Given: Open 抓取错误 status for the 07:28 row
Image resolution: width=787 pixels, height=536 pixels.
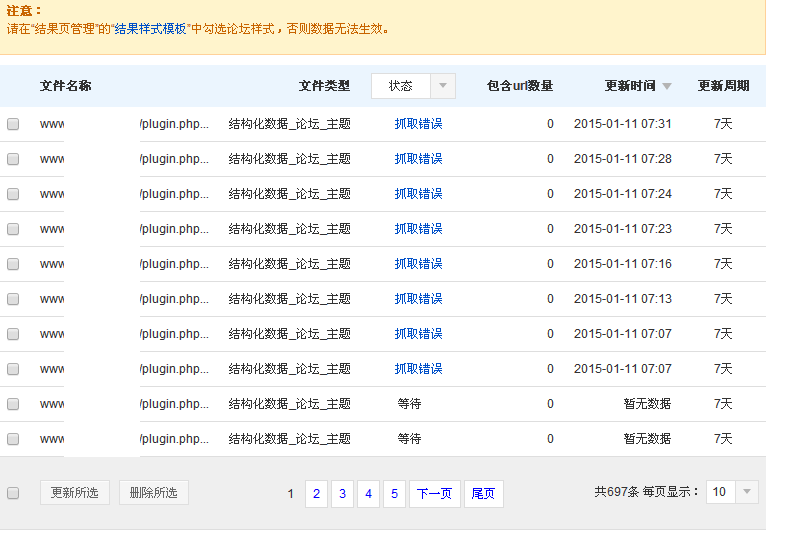Looking at the screenshot, I should click(x=418, y=159).
